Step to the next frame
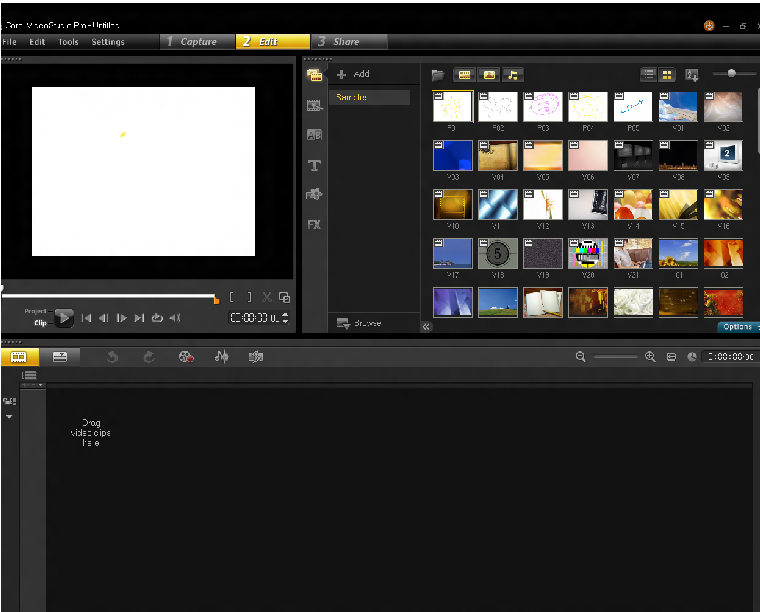 click(122, 318)
